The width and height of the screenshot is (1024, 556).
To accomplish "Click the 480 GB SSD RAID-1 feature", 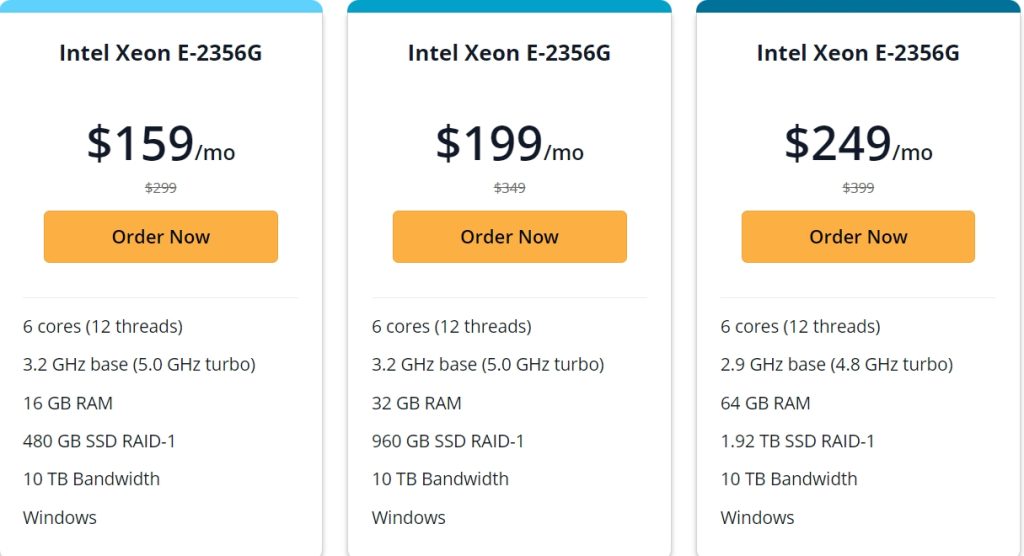I will point(100,441).
